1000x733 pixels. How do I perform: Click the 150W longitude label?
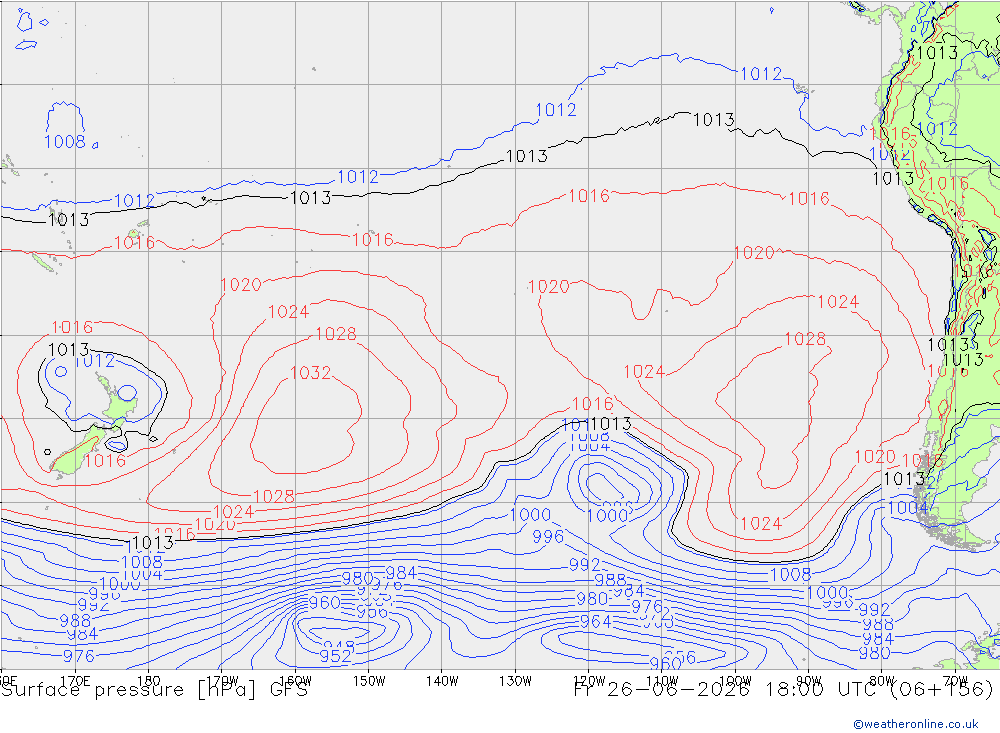tap(369, 681)
